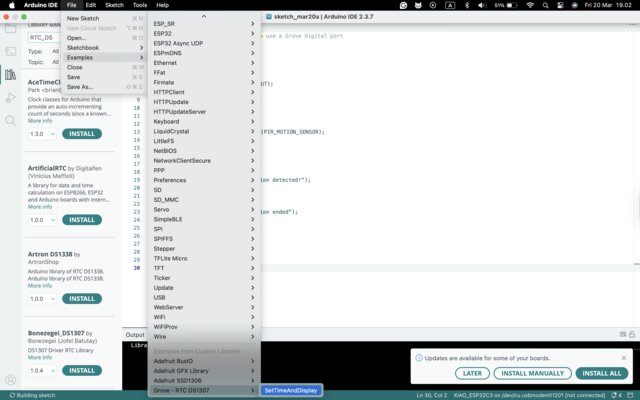
Task: Expand LiquidCrystal examples submenu
Action: coord(204,131)
